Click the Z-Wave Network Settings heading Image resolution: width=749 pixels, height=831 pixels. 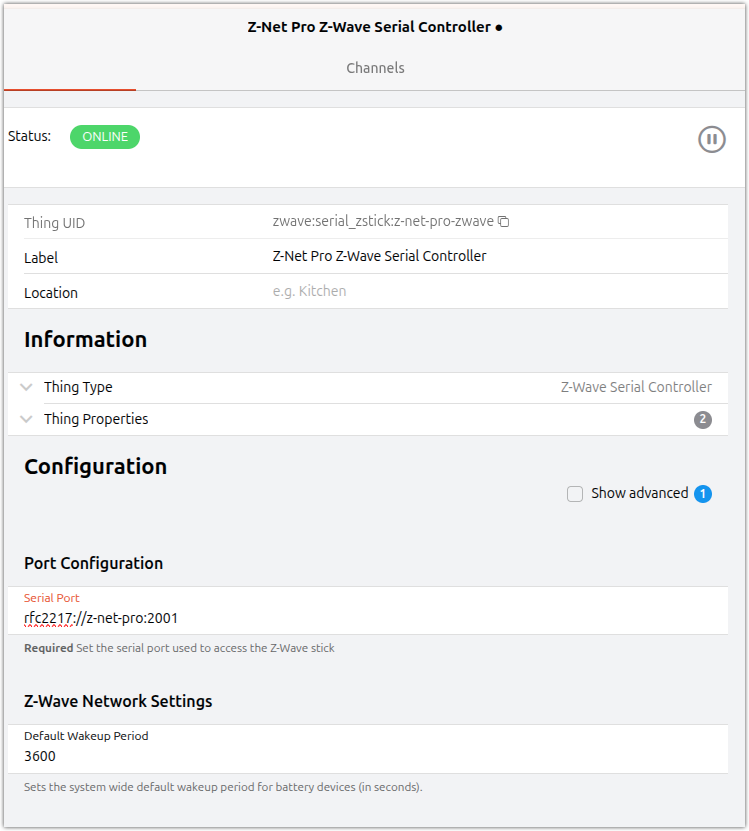click(118, 701)
